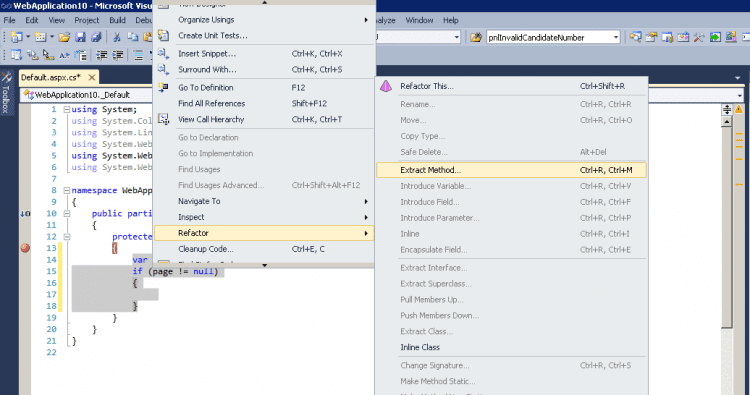
Task: Collapse the namespace block on line 8
Action: pyautogui.click(x=67, y=190)
